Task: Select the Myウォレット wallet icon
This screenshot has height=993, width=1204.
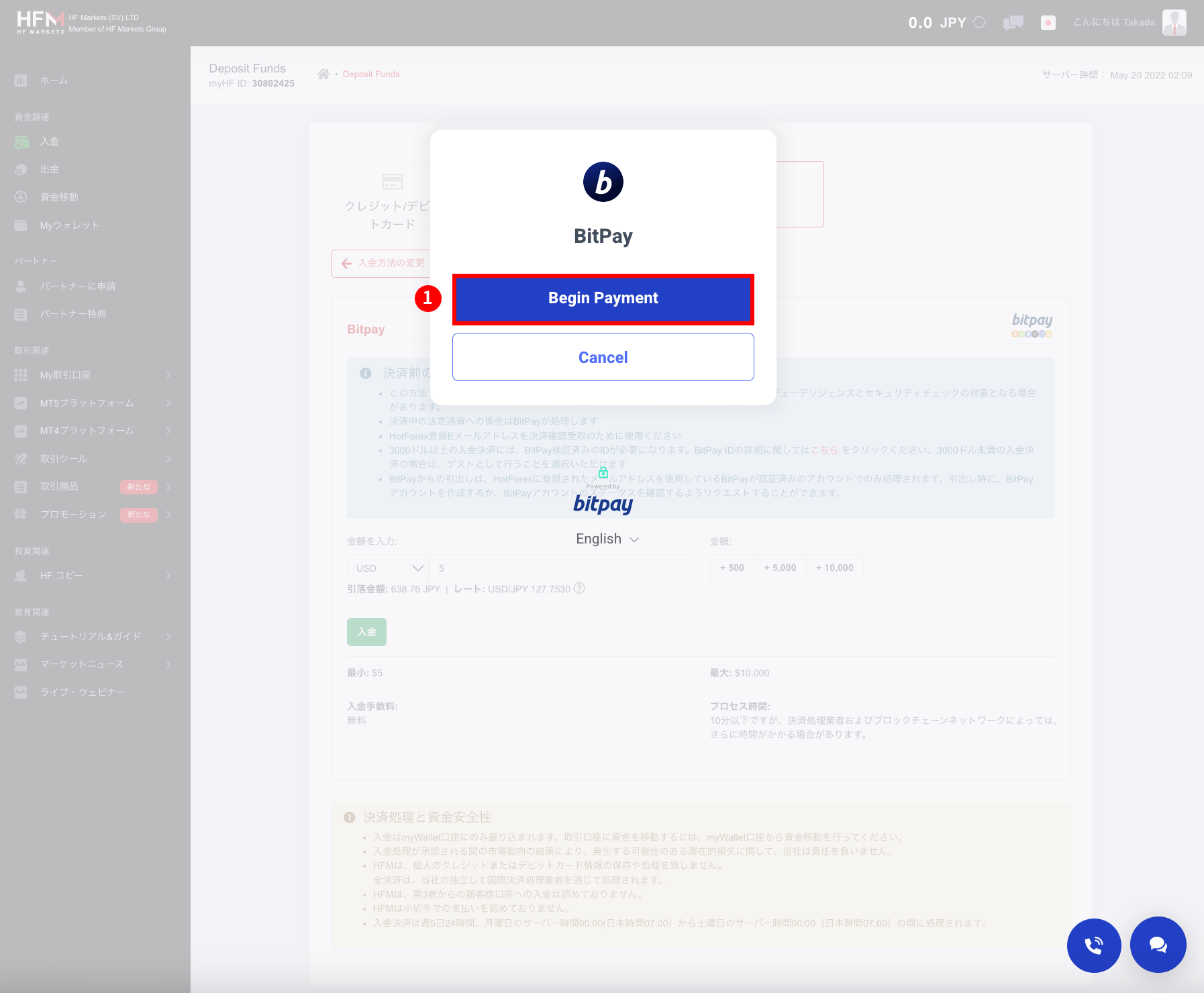Action: [21, 225]
